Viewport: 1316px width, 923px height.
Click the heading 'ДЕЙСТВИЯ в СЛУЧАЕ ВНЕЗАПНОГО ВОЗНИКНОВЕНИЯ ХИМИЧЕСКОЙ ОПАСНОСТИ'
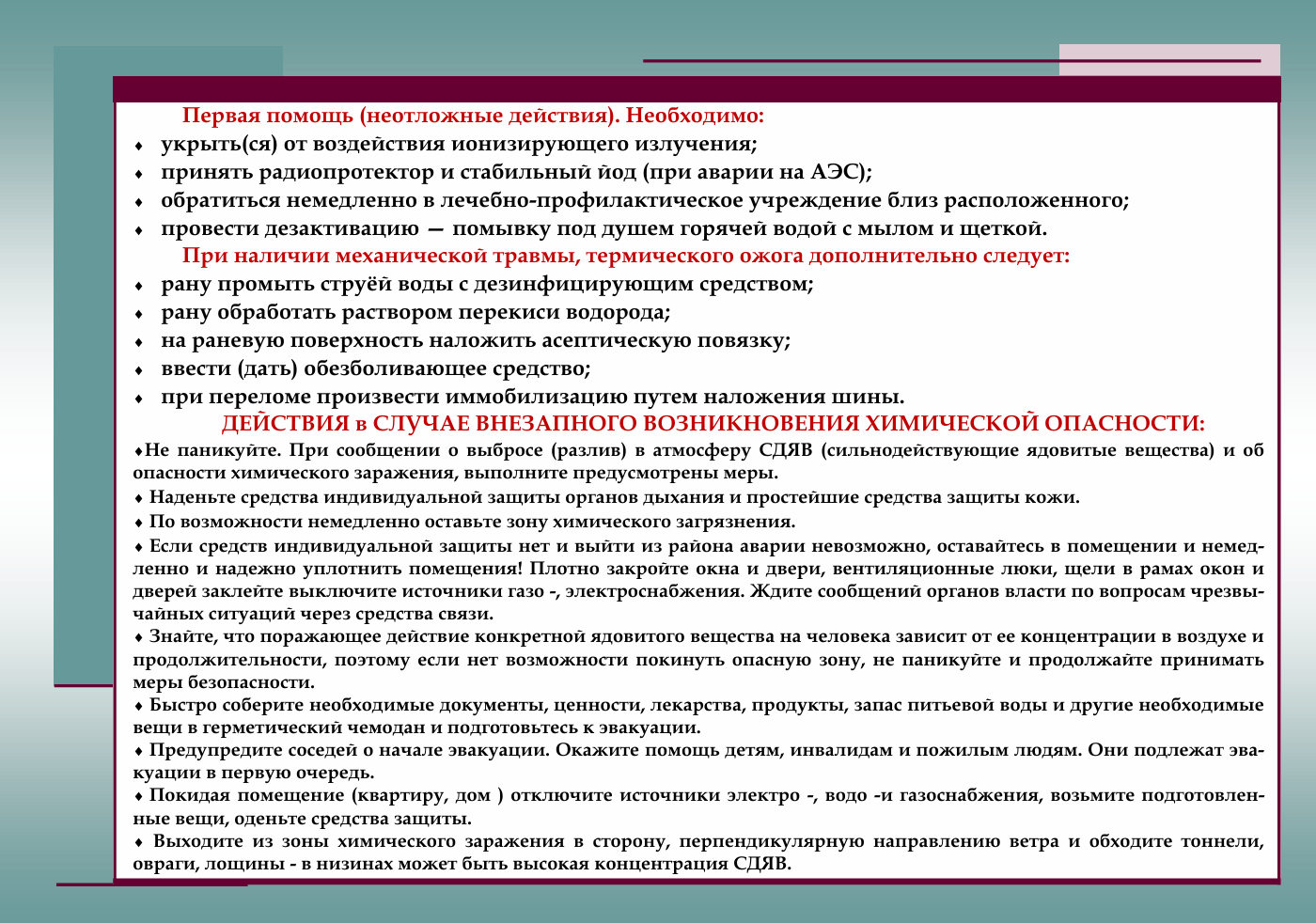pyautogui.click(x=713, y=423)
